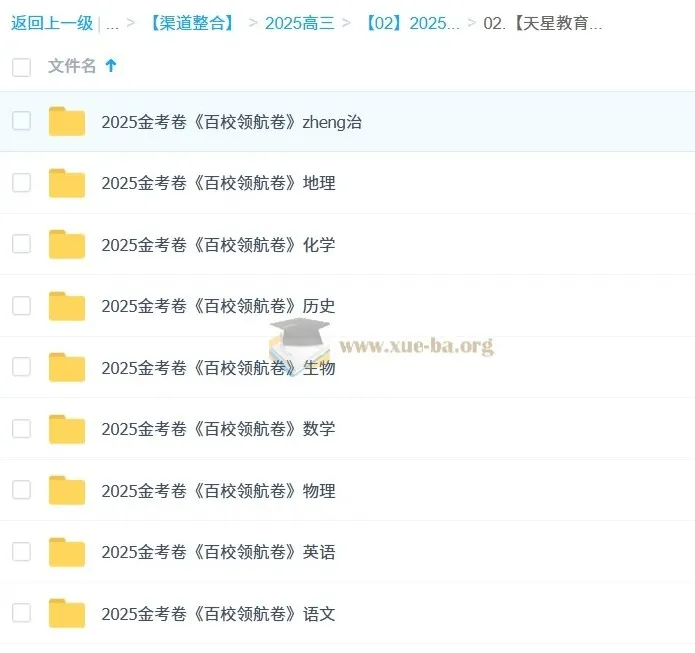Click 返回上一级 link
This screenshot has width=695, height=653.
(x=52, y=23)
